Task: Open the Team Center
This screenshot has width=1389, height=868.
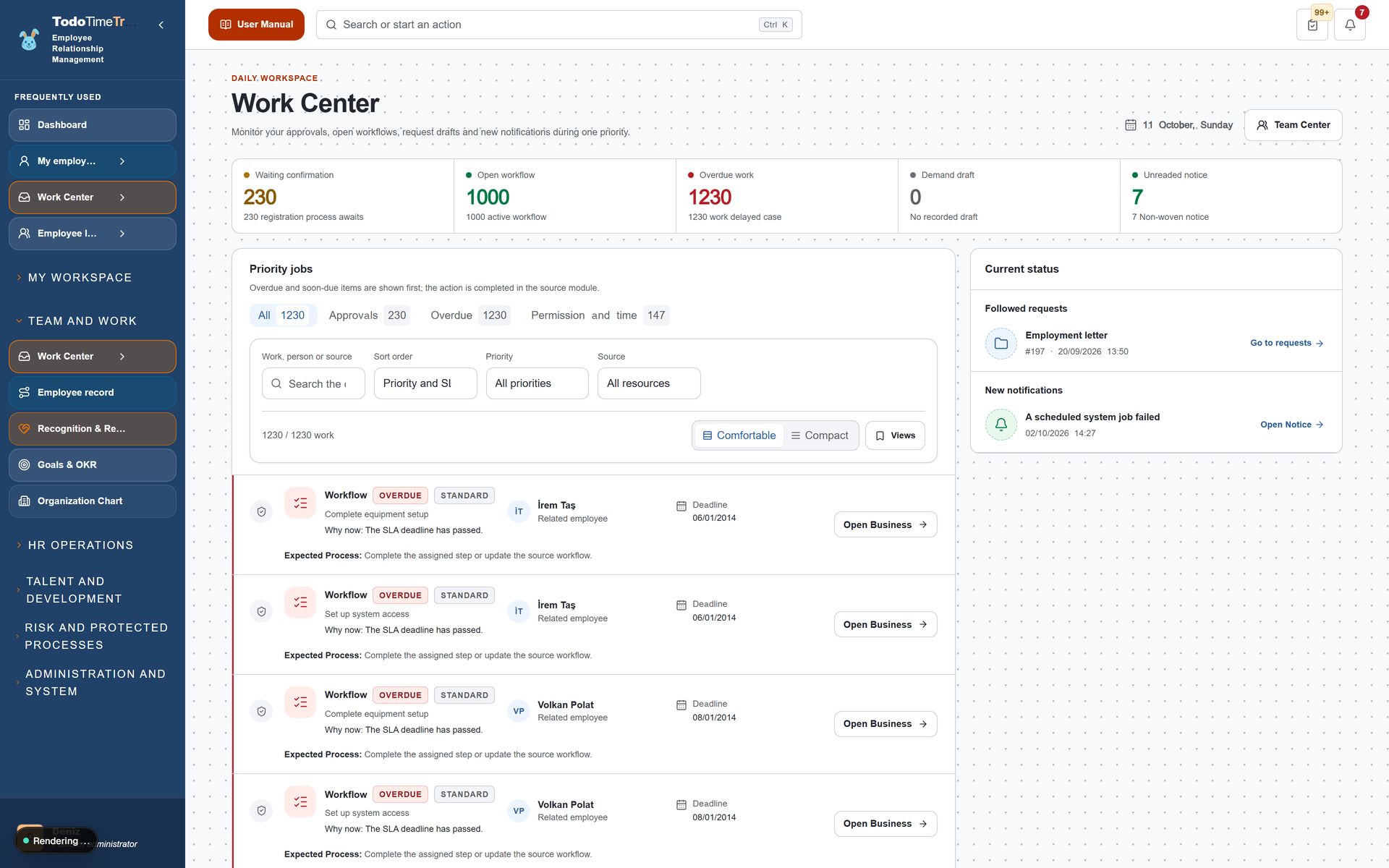Action: coord(1294,125)
